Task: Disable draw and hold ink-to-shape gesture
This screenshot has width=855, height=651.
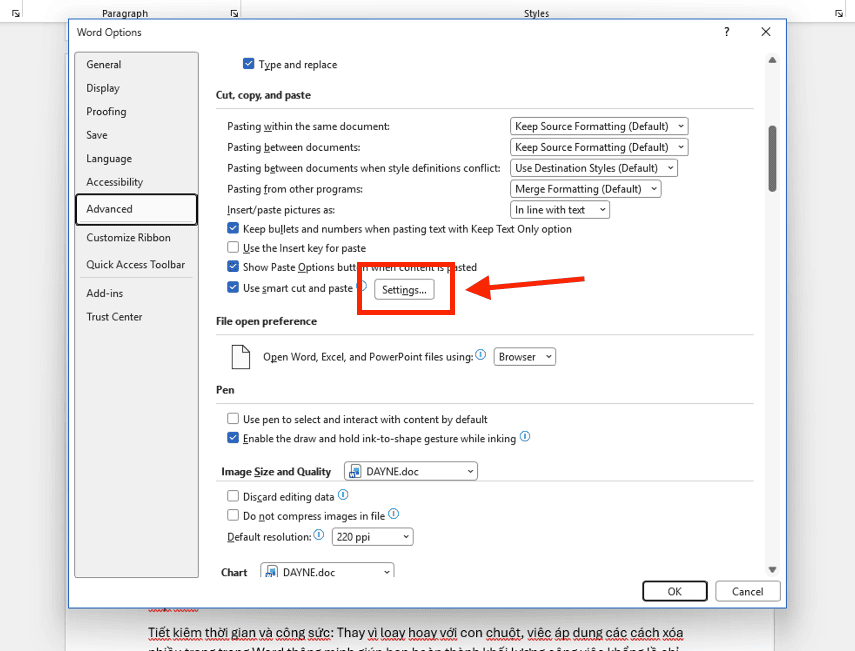Action: tap(233, 438)
